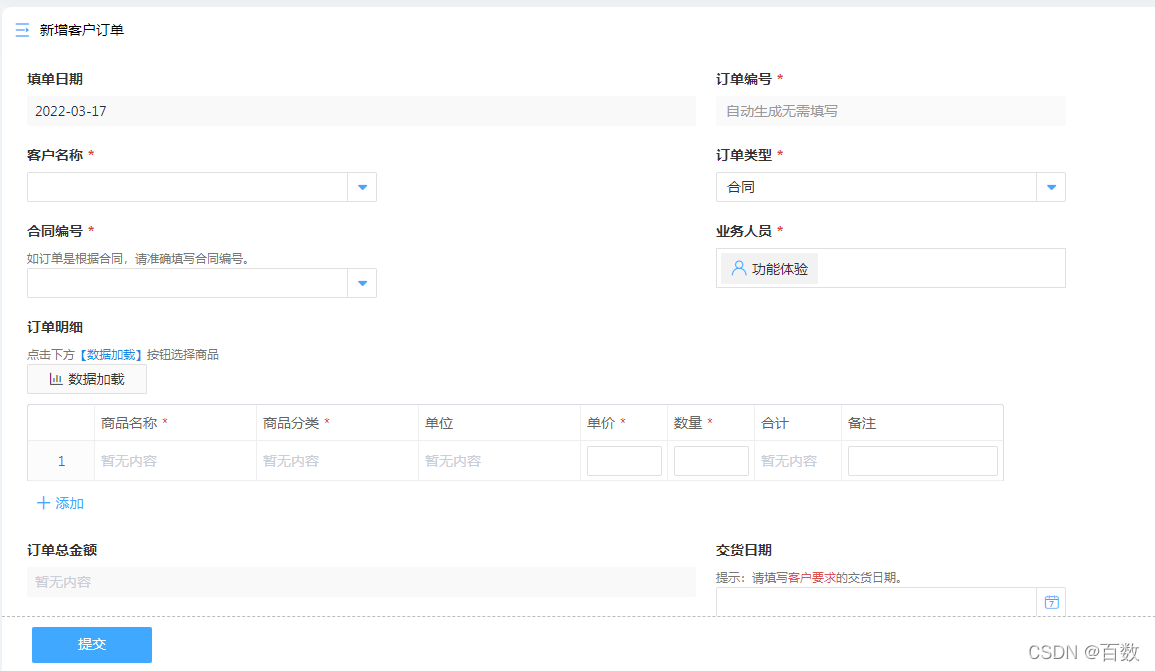The height and width of the screenshot is (671, 1155).
Task: Click the 备注 column header
Action: click(922, 424)
